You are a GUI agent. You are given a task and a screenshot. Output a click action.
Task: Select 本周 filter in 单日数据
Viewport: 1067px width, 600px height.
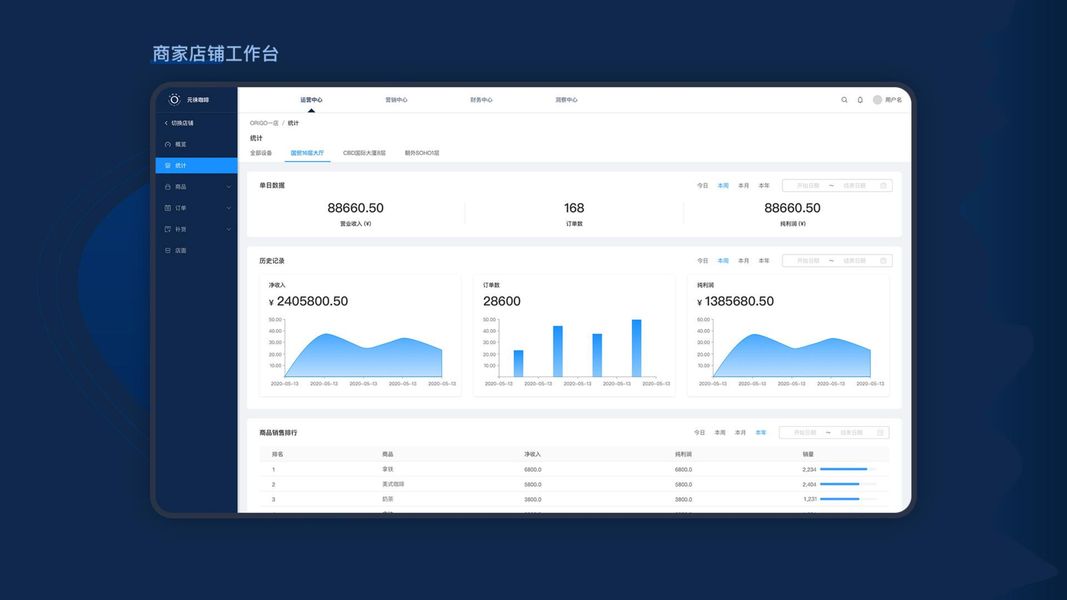click(x=723, y=186)
